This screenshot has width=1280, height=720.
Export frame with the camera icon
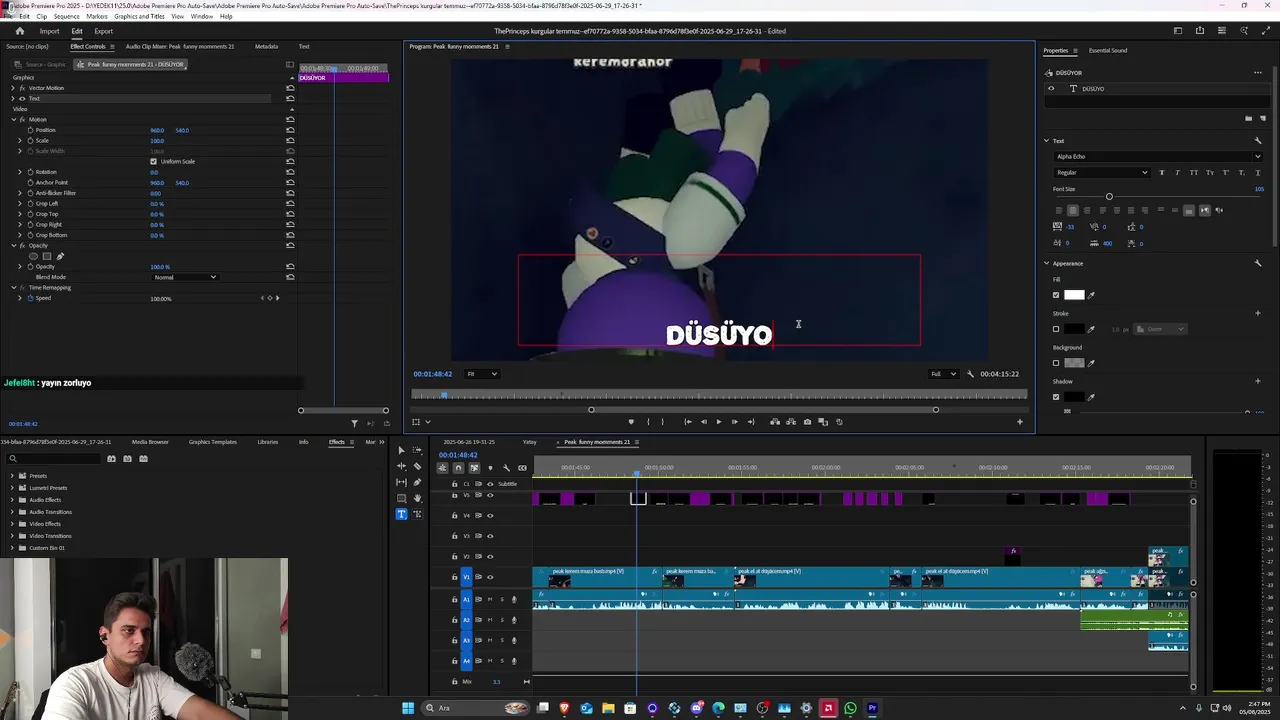[x=807, y=422]
